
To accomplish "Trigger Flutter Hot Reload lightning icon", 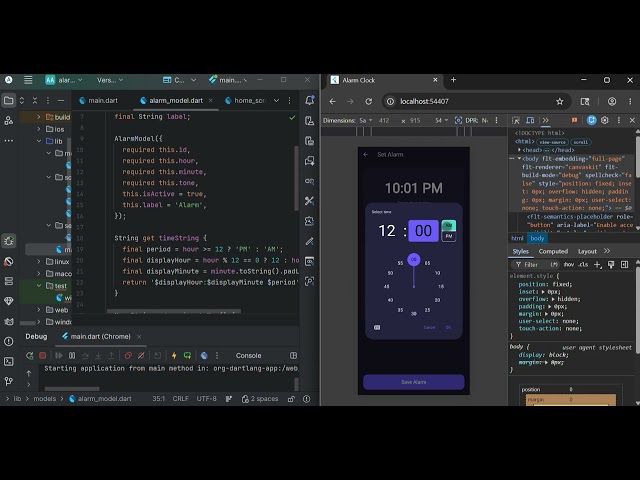I will tap(174, 356).
